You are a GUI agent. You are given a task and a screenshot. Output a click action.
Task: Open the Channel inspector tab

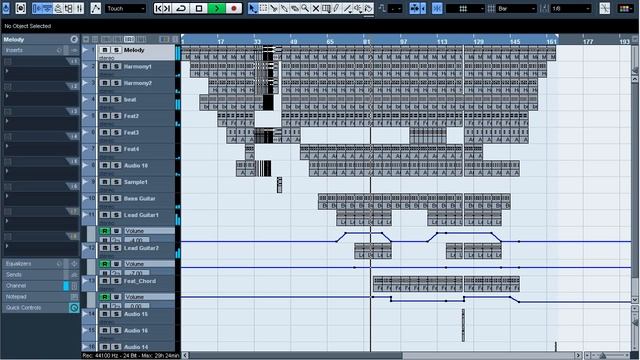pyautogui.click(x=40, y=286)
